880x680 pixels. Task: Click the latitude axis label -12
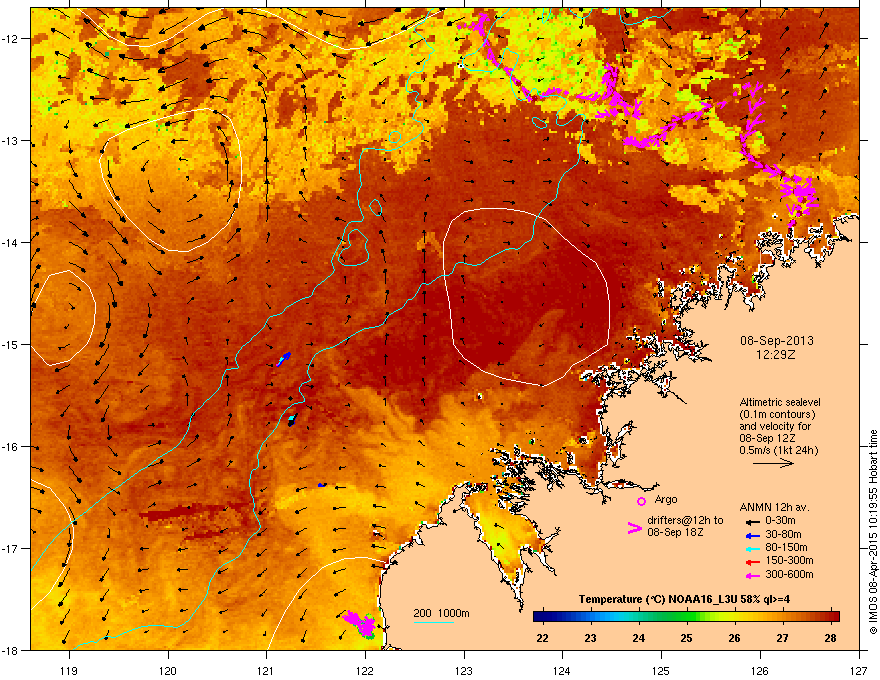coord(10,39)
